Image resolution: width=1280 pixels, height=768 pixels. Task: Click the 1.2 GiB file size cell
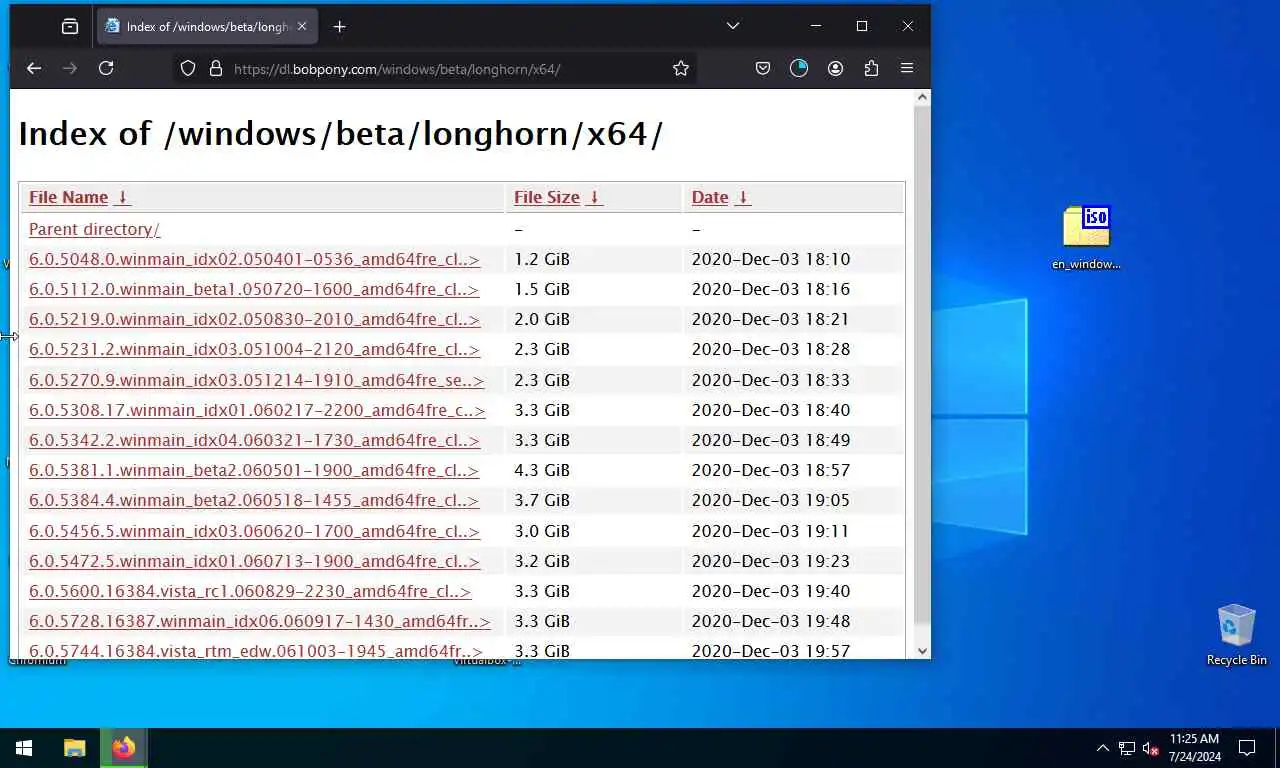542,259
